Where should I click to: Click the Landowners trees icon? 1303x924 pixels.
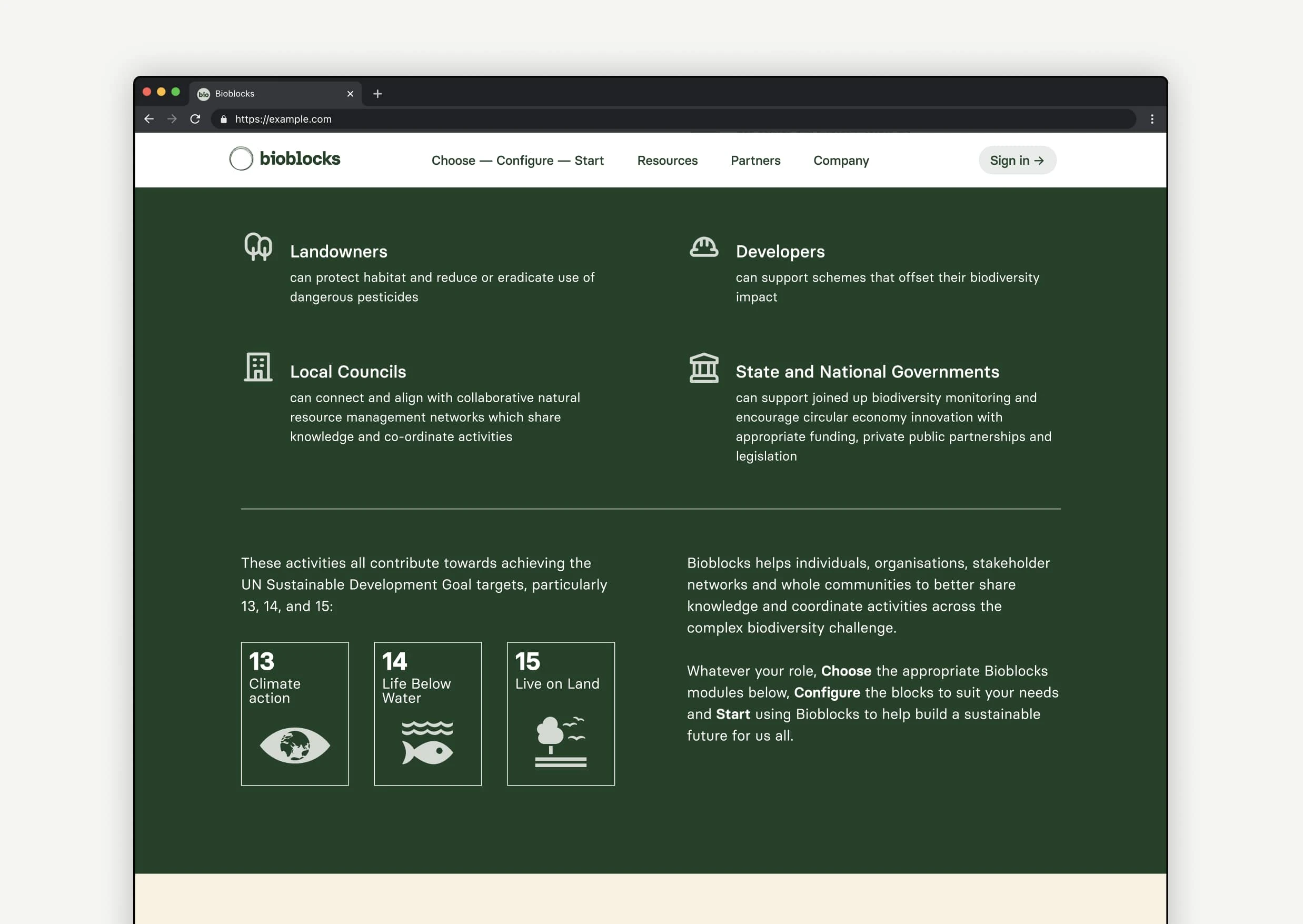(x=258, y=247)
